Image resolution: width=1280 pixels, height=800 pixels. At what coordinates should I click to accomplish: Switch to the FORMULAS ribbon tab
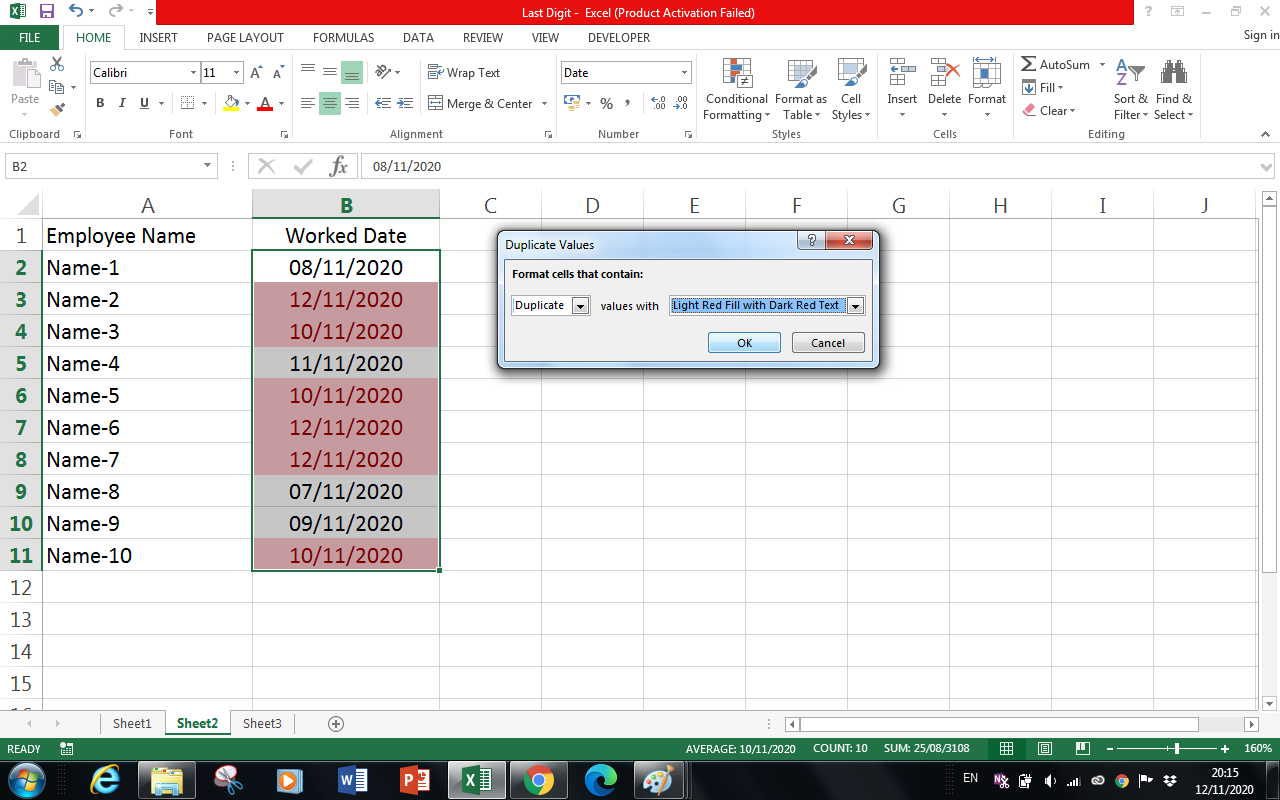click(x=343, y=37)
